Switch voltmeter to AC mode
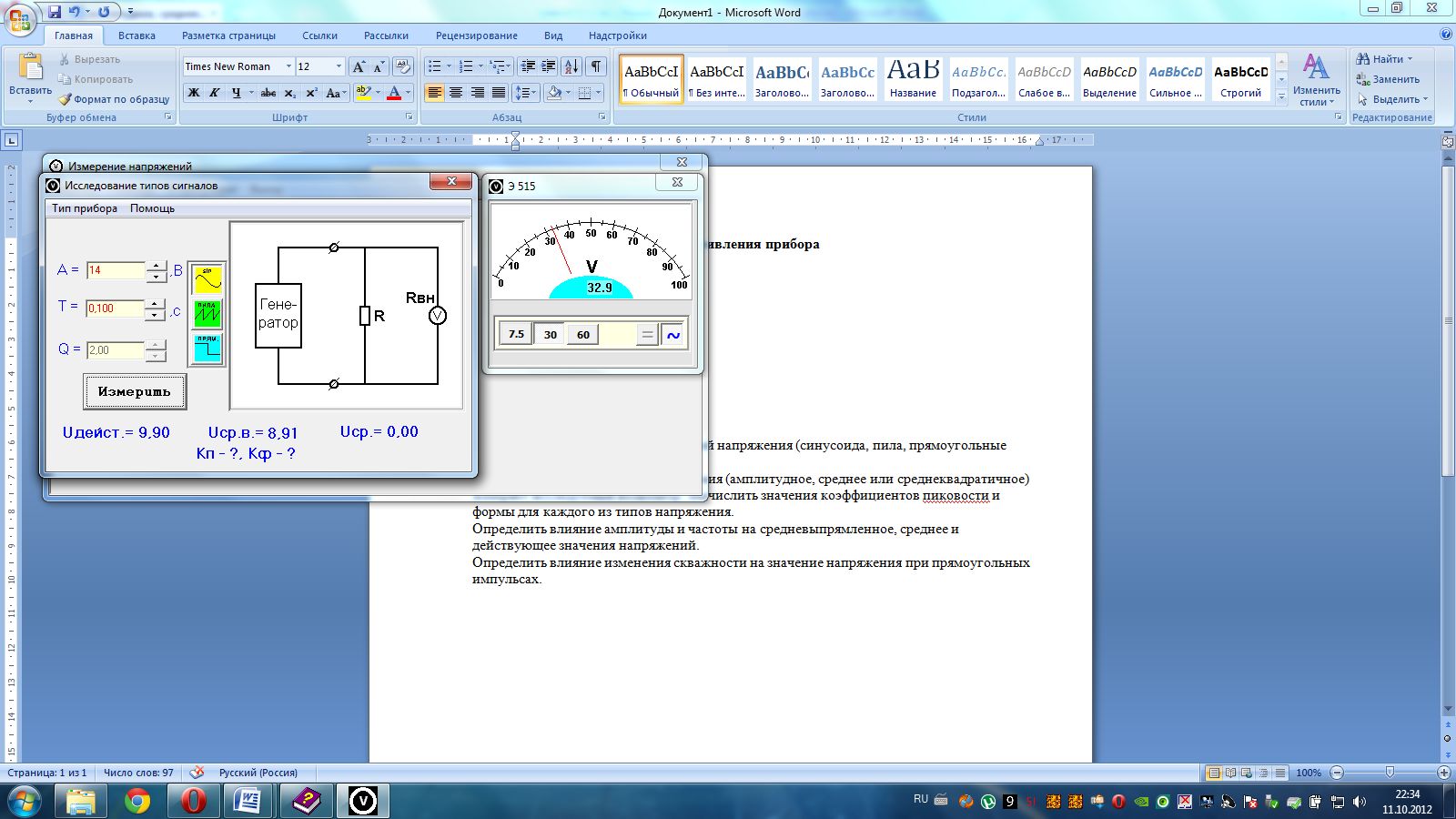This screenshot has height=819, width=1456. coord(673,335)
